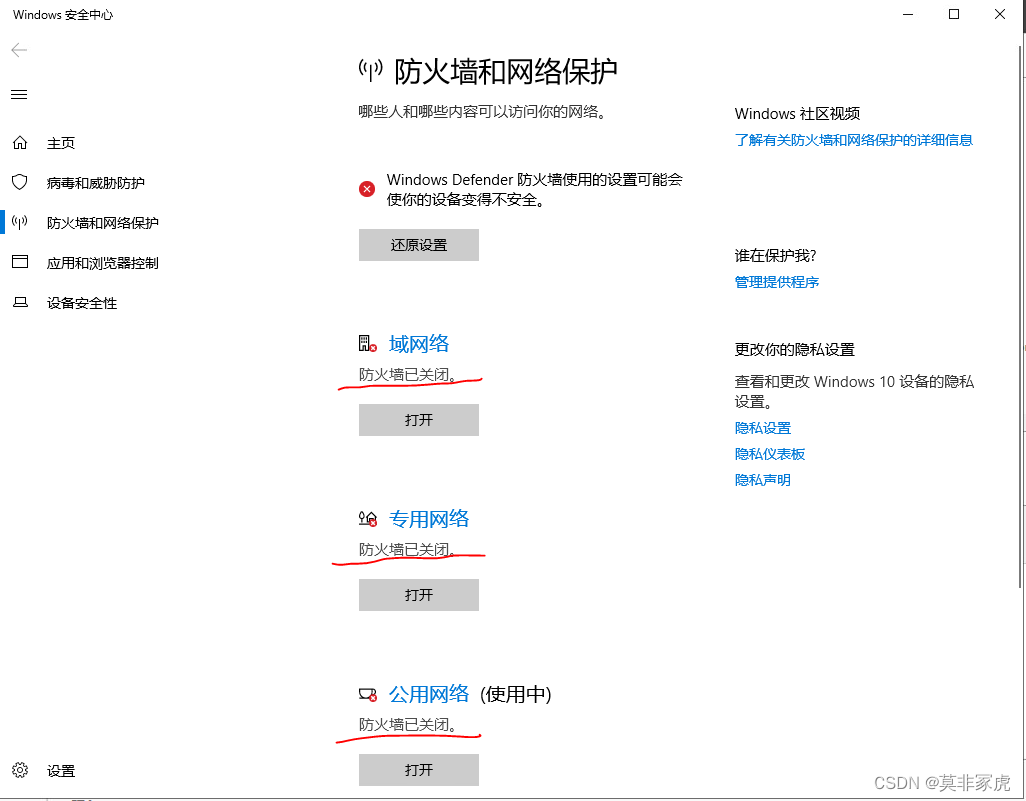The image size is (1026, 801).
Task: Click the antenna icon in the page title
Action: click(370, 70)
